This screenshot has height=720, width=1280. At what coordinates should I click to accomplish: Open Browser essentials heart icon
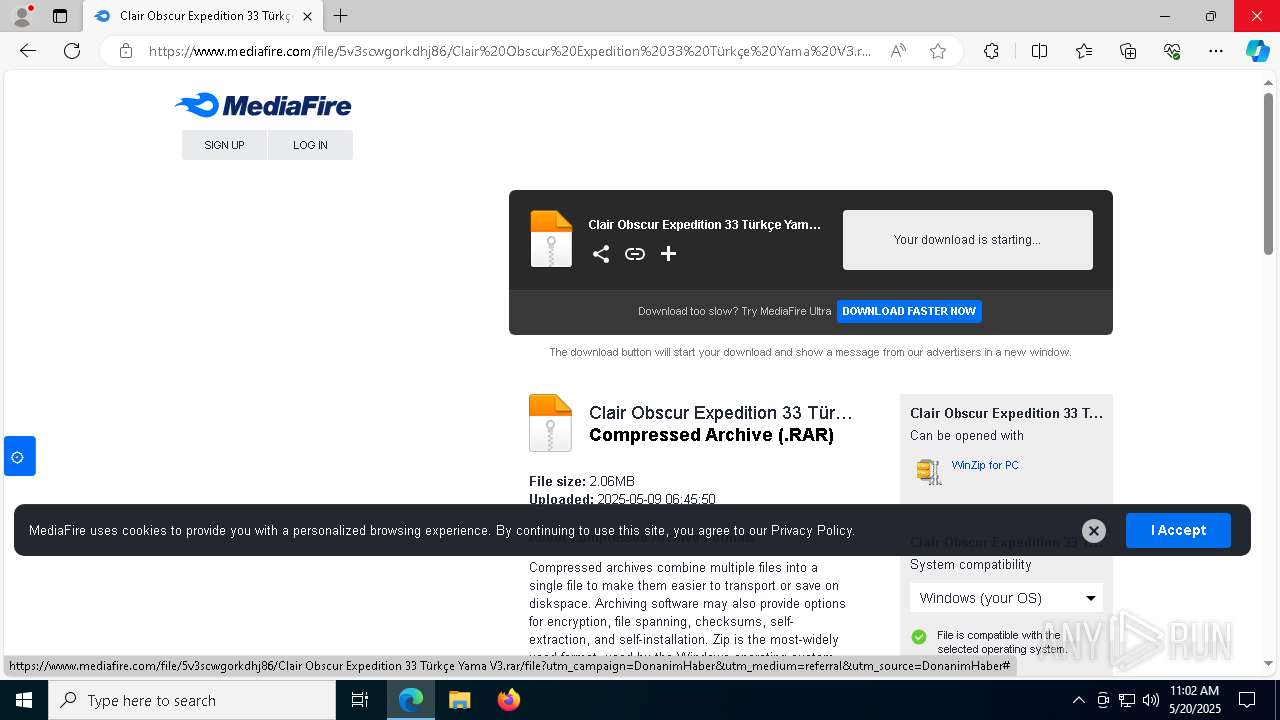(1172, 51)
